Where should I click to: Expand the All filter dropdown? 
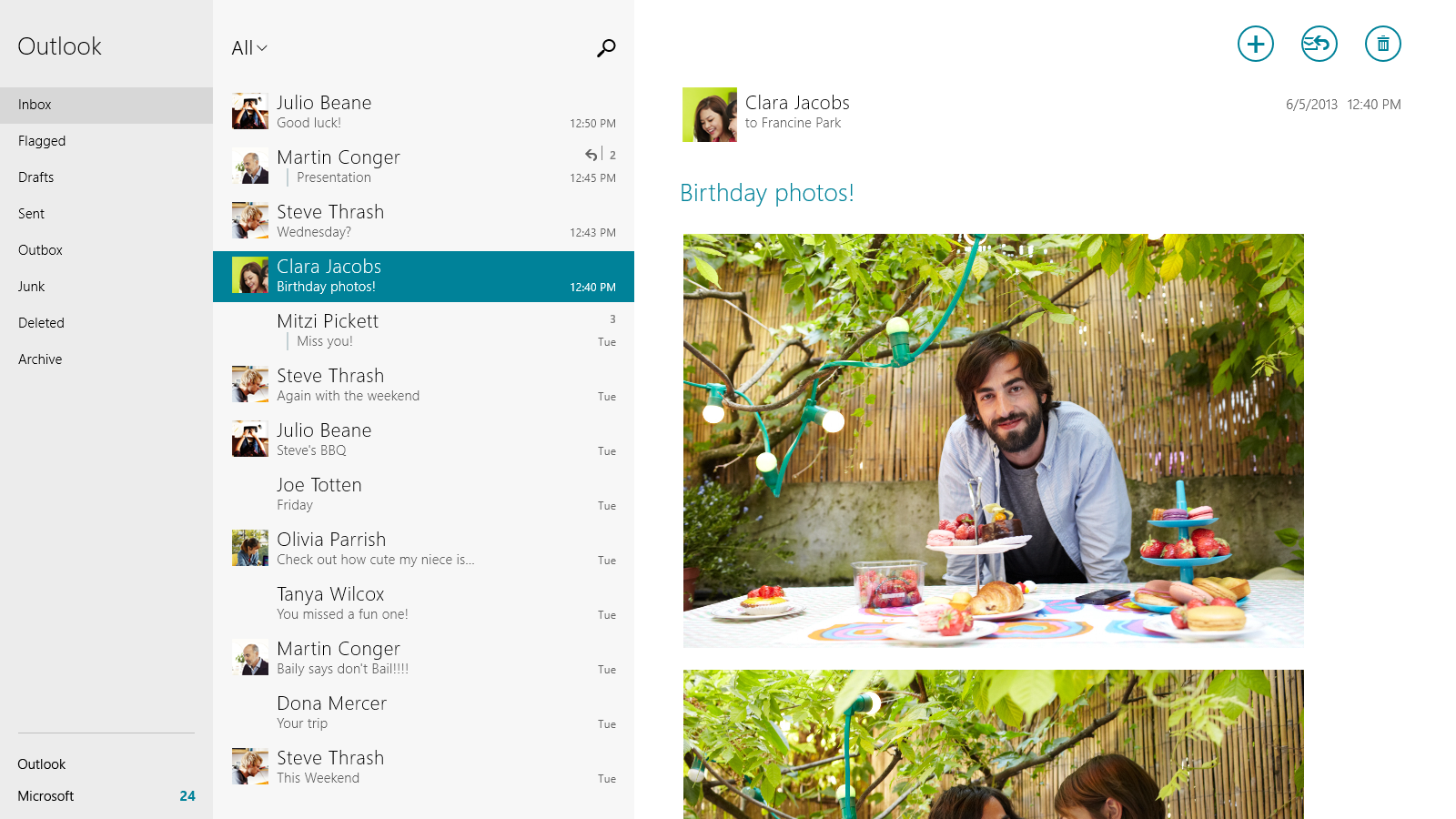249,48
